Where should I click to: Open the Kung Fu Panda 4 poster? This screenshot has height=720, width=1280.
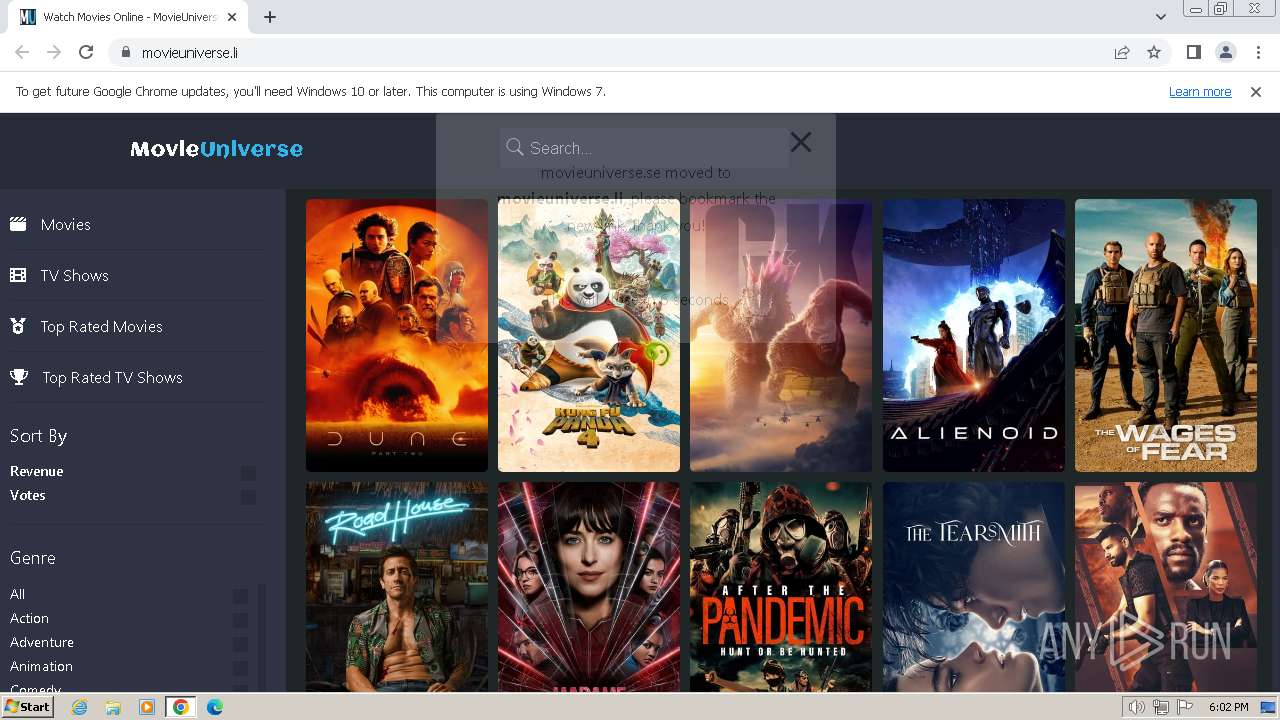[x=589, y=335]
